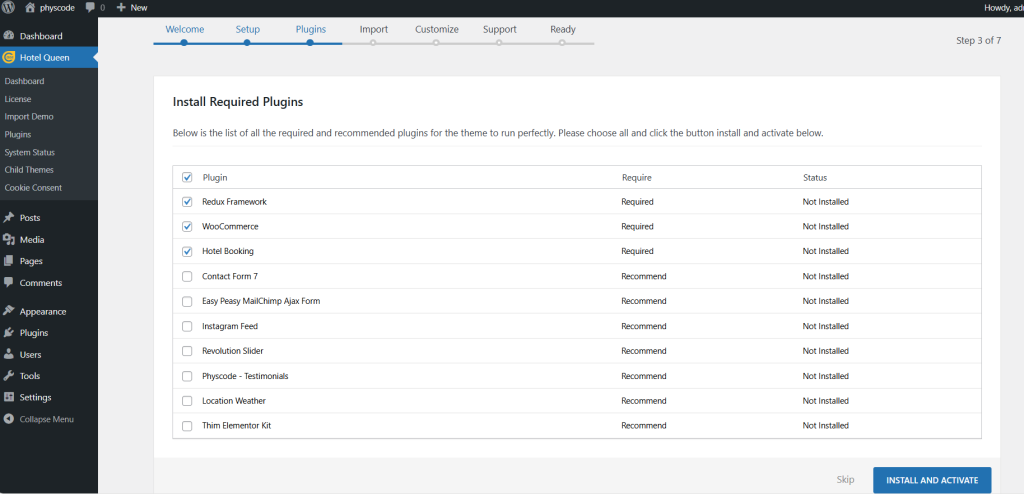Open the Hotel Queen Plugins submenu item
Viewport: 1024px width, 494px height.
[18, 134]
